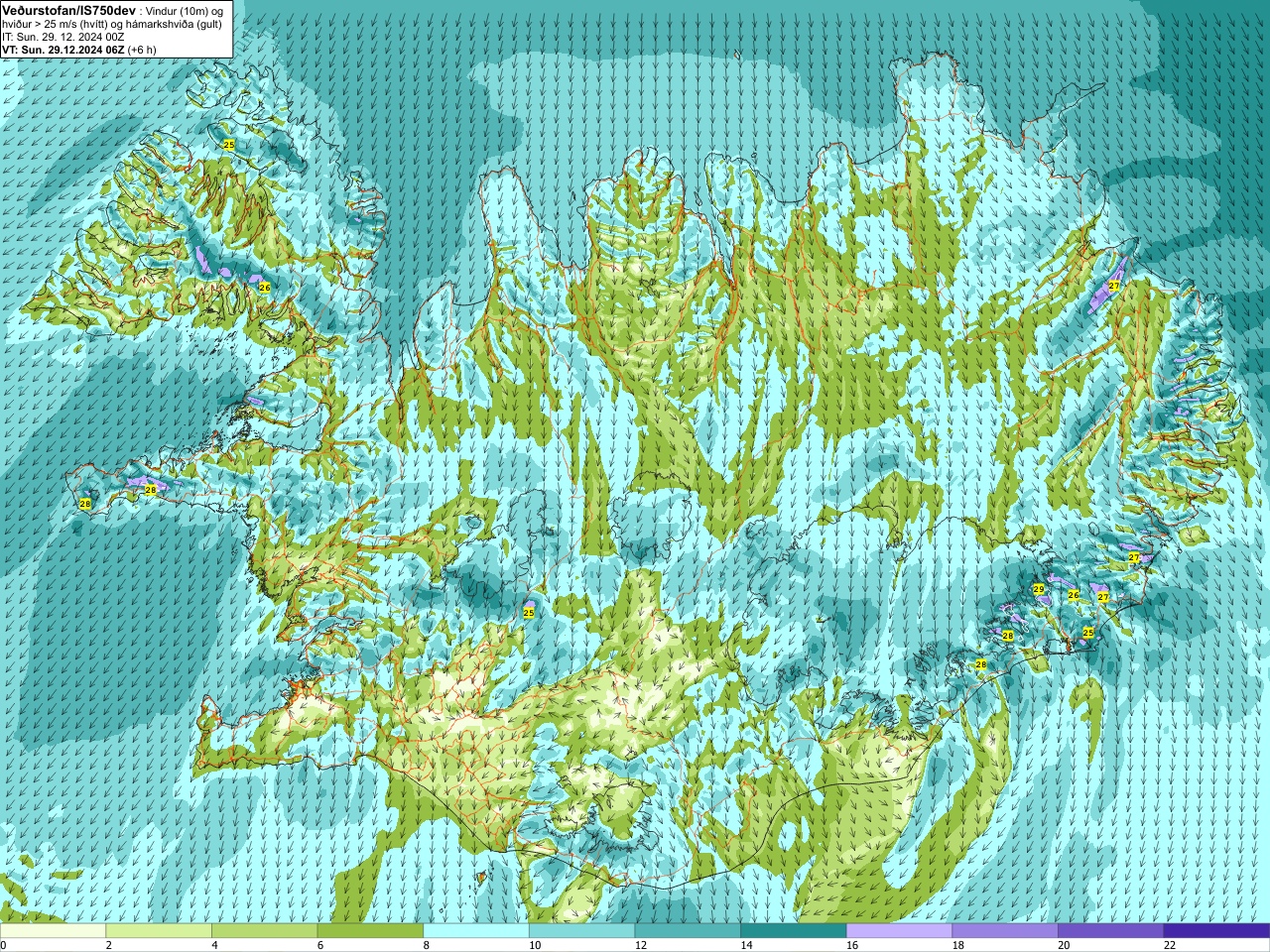This screenshot has height=952, width=1270.
Task: Select the turquoise 10–12 m/s legend swatch
Action: click(x=581, y=931)
